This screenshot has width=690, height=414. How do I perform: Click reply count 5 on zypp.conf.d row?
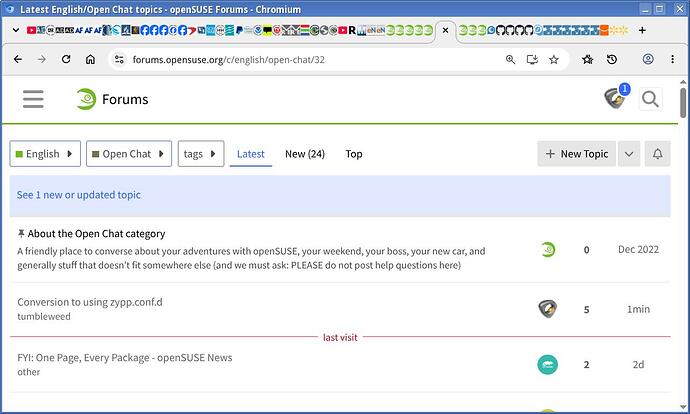[586, 309]
